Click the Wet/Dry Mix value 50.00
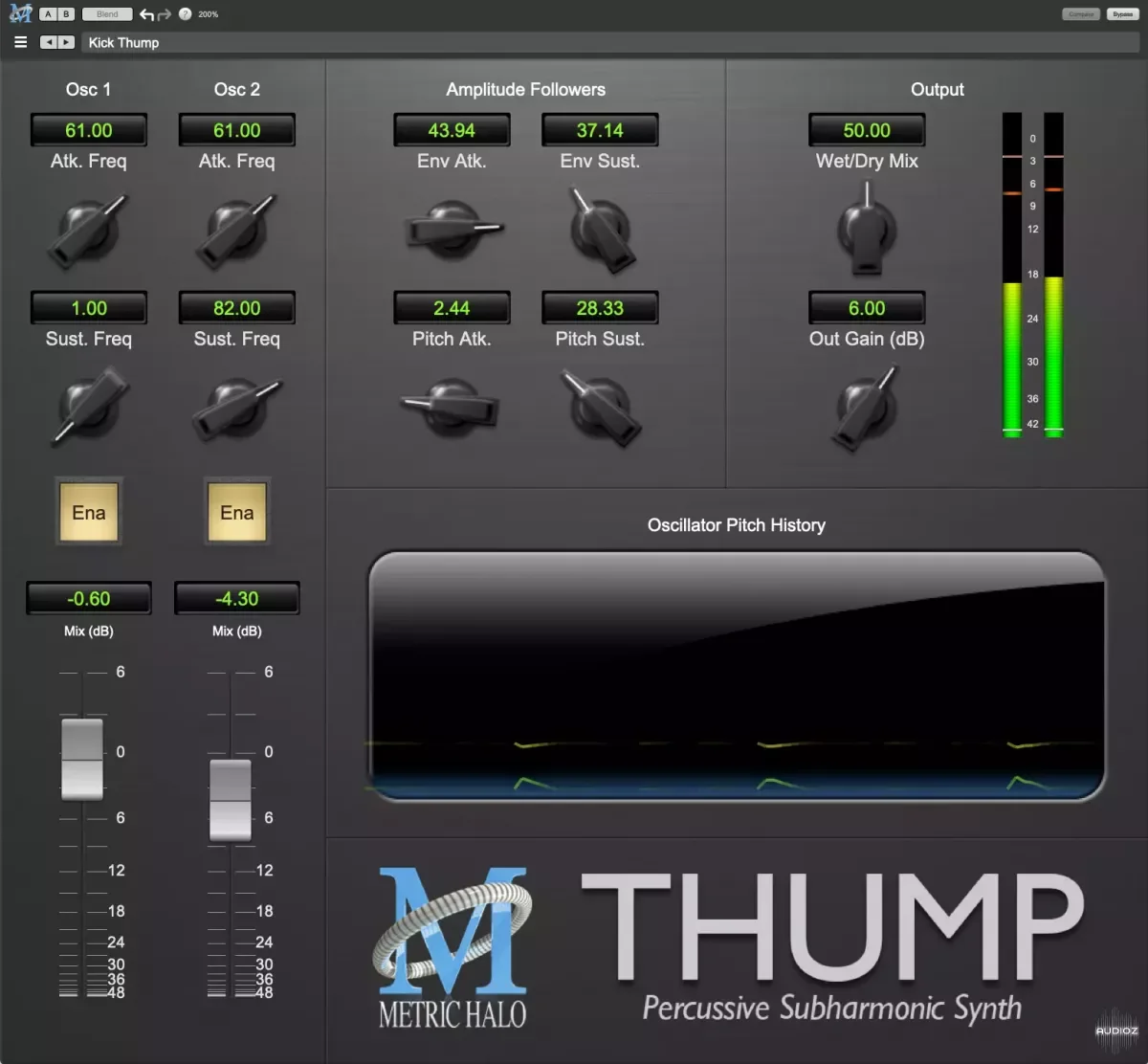Viewport: 1148px width, 1064px height. coord(867,130)
